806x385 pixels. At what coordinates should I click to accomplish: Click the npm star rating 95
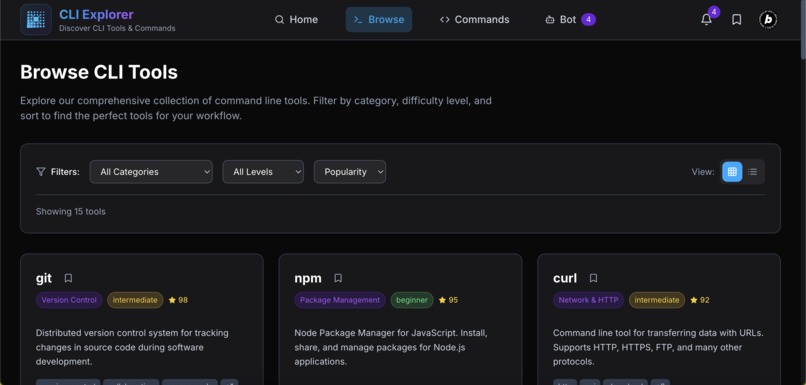448,300
